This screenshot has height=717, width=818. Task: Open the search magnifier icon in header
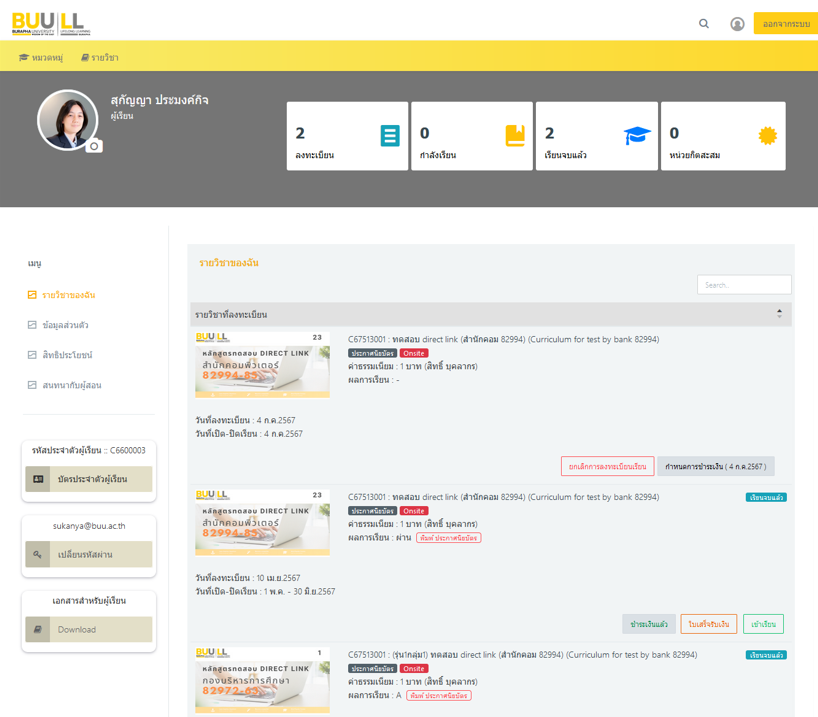pos(704,24)
